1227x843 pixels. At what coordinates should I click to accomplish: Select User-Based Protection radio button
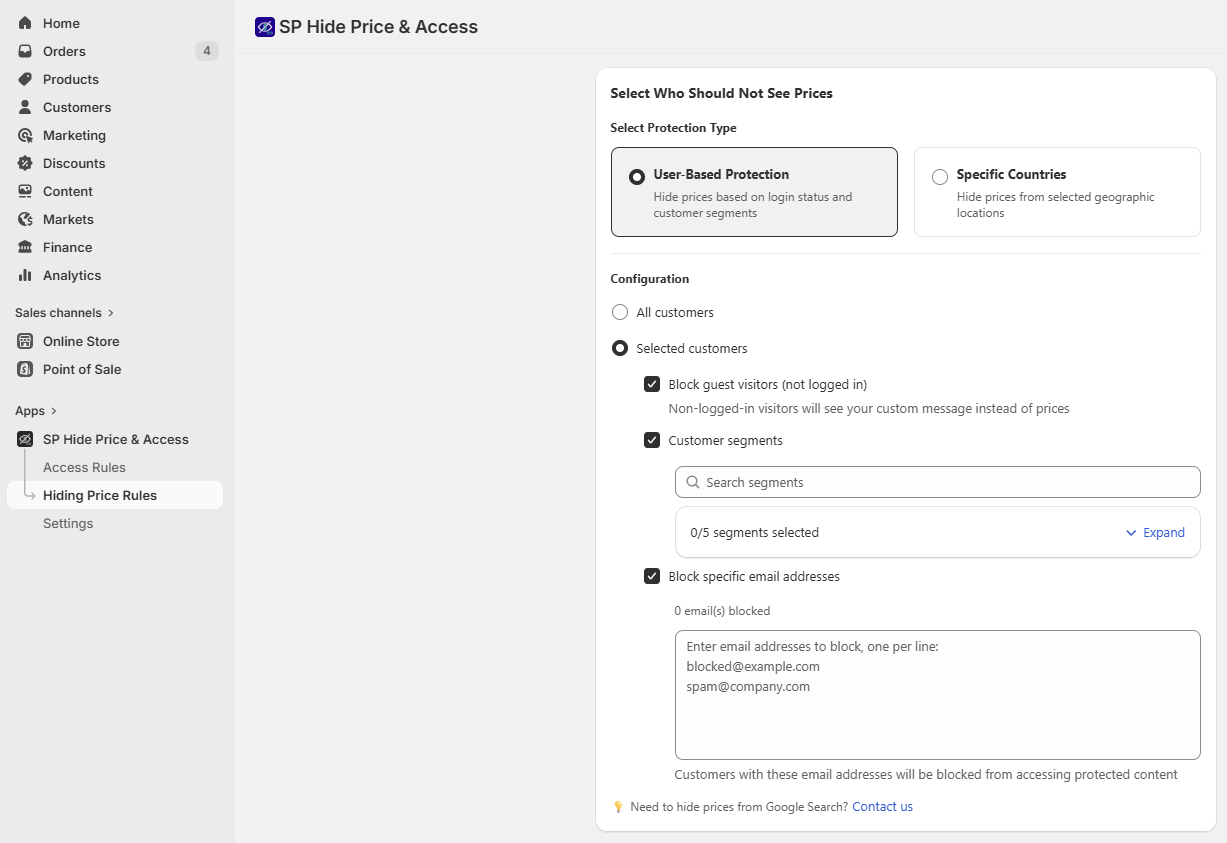637,177
